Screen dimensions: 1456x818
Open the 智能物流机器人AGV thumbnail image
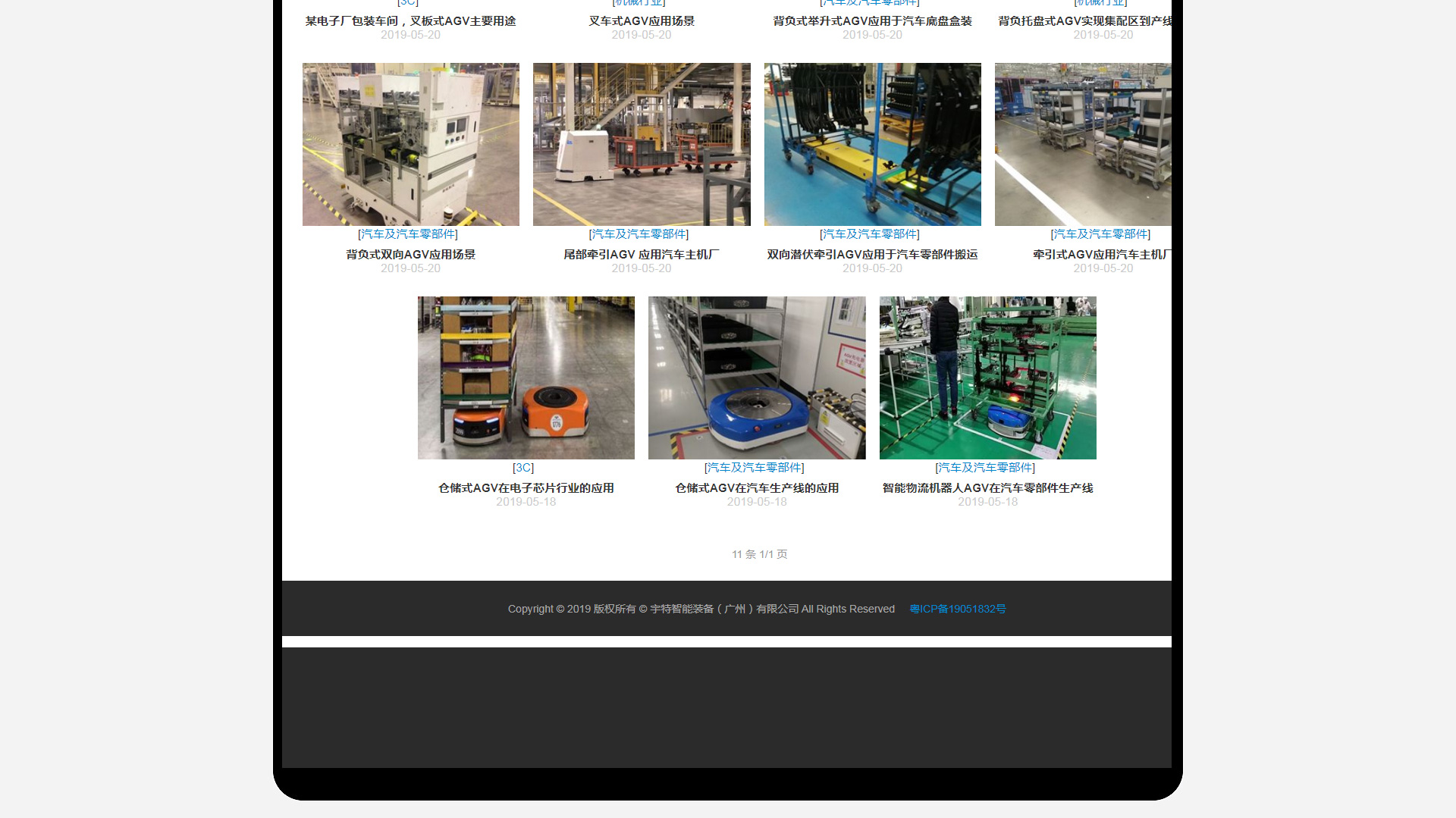(988, 378)
